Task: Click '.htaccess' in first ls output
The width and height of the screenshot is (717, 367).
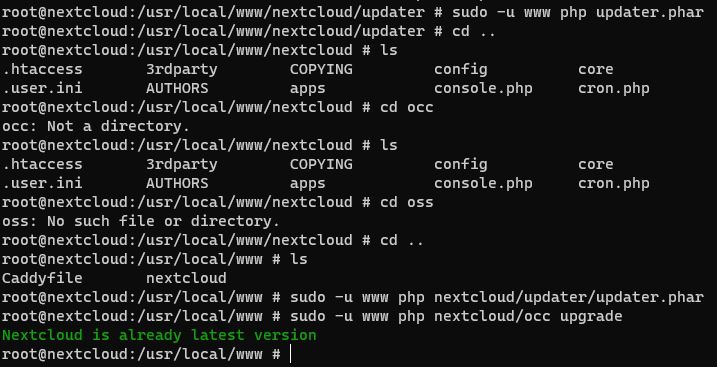Action: [x=42, y=69]
